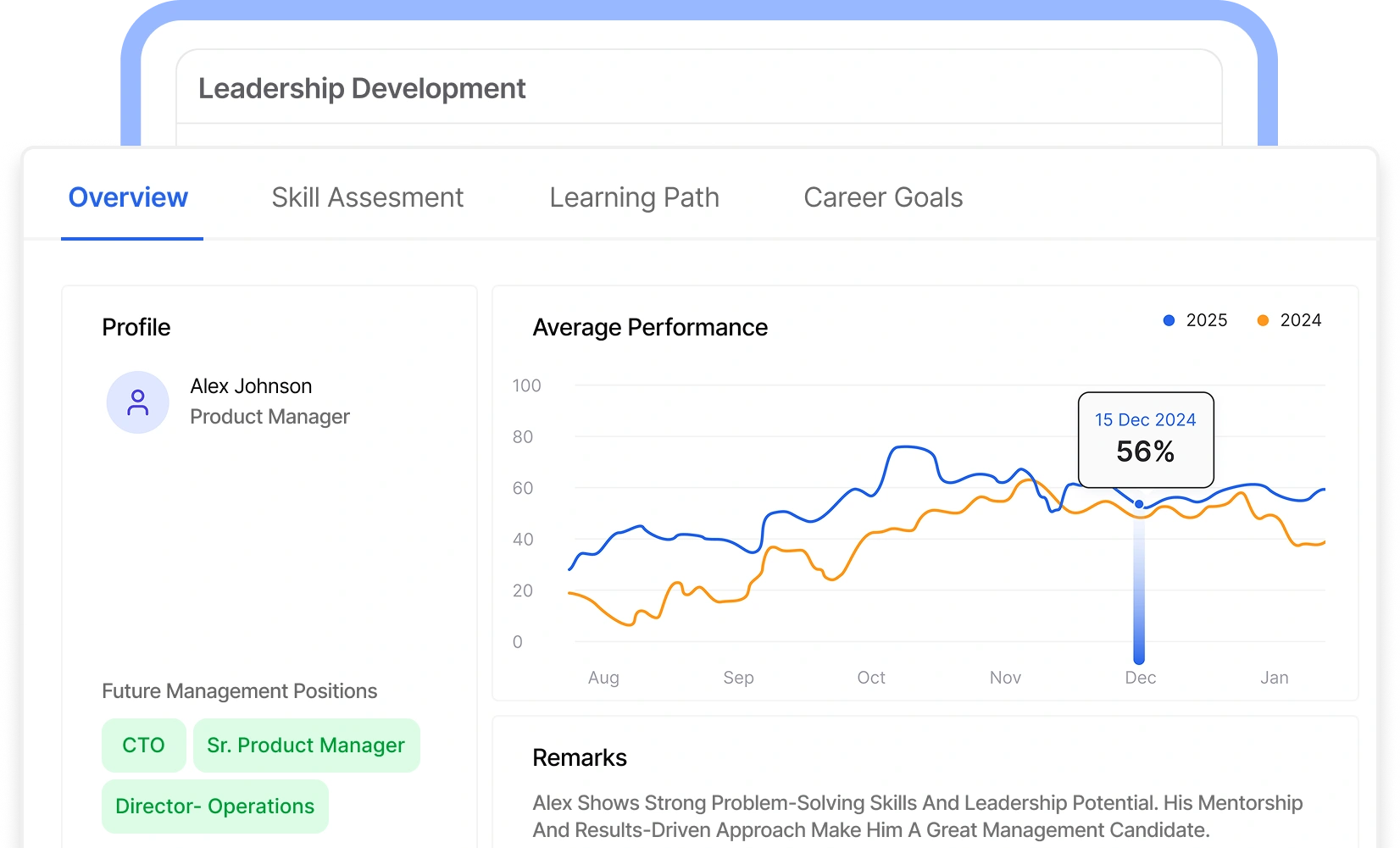The height and width of the screenshot is (848, 1400).
Task: Click the Leadership Development heading
Action: [362, 88]
